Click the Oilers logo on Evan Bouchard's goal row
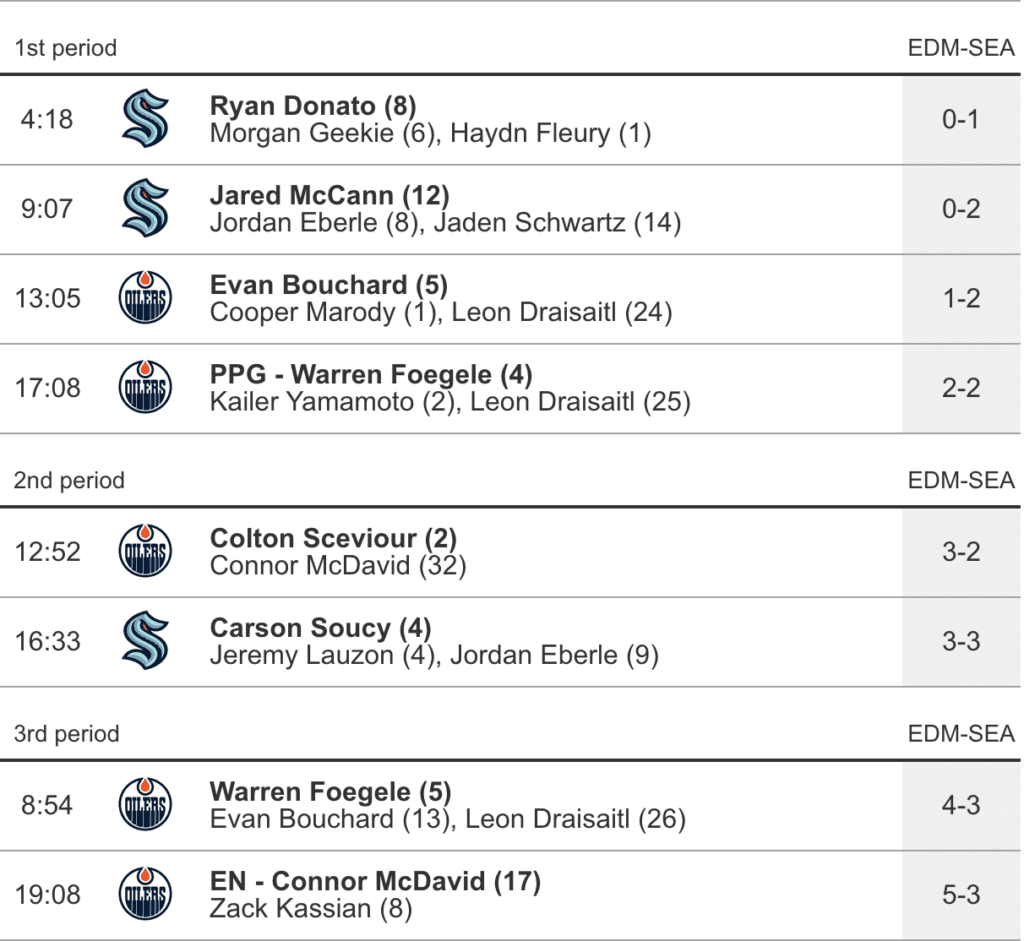The image size is (1024, 941). point(145,298)
